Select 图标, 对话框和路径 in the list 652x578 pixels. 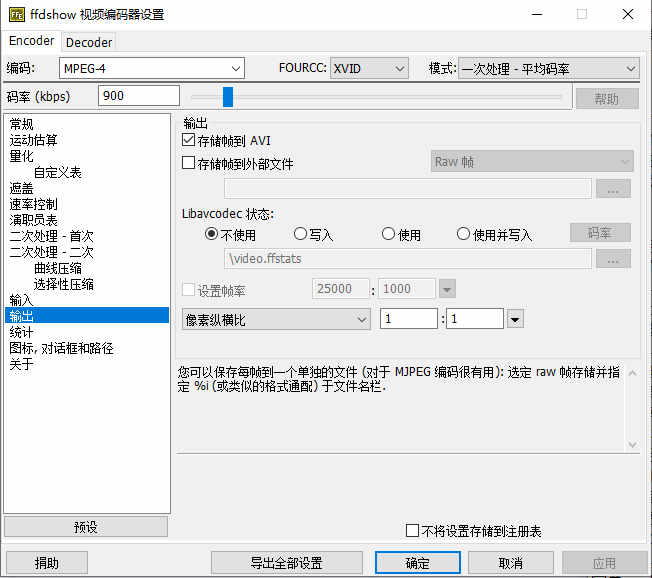(61, 348)
